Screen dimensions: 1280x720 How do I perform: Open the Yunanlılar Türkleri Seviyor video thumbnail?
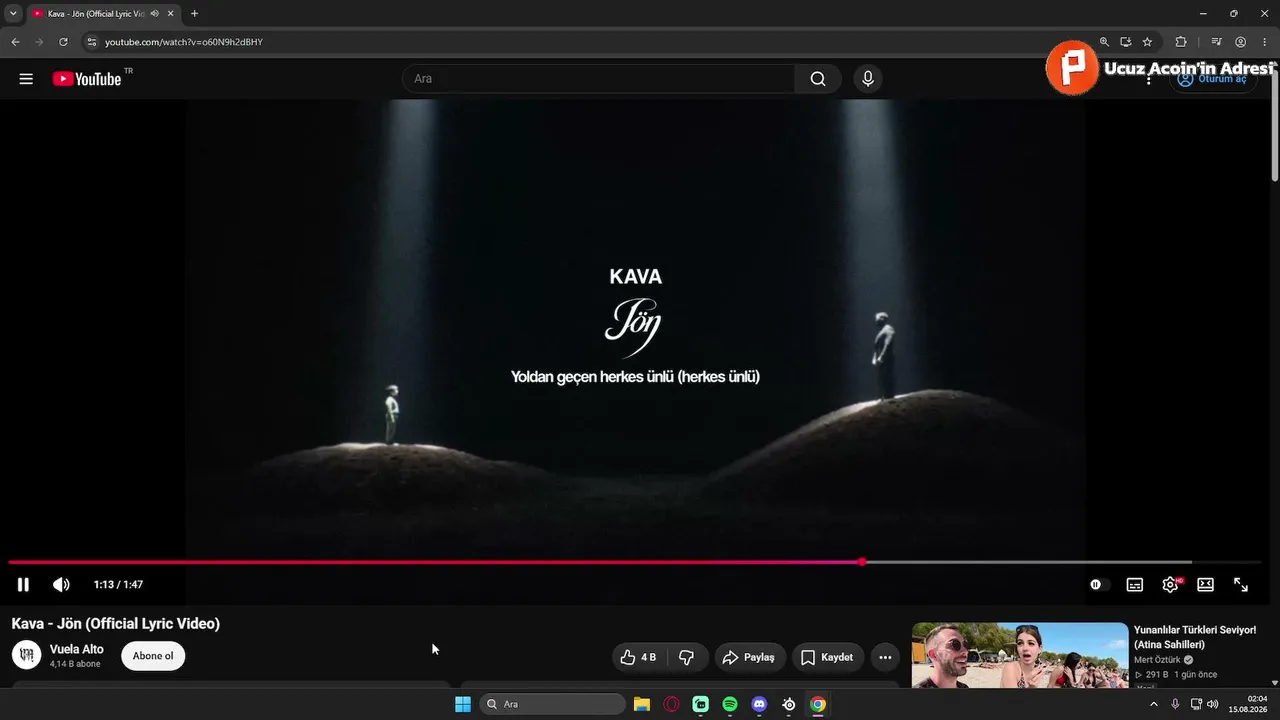pos(1020,655)
